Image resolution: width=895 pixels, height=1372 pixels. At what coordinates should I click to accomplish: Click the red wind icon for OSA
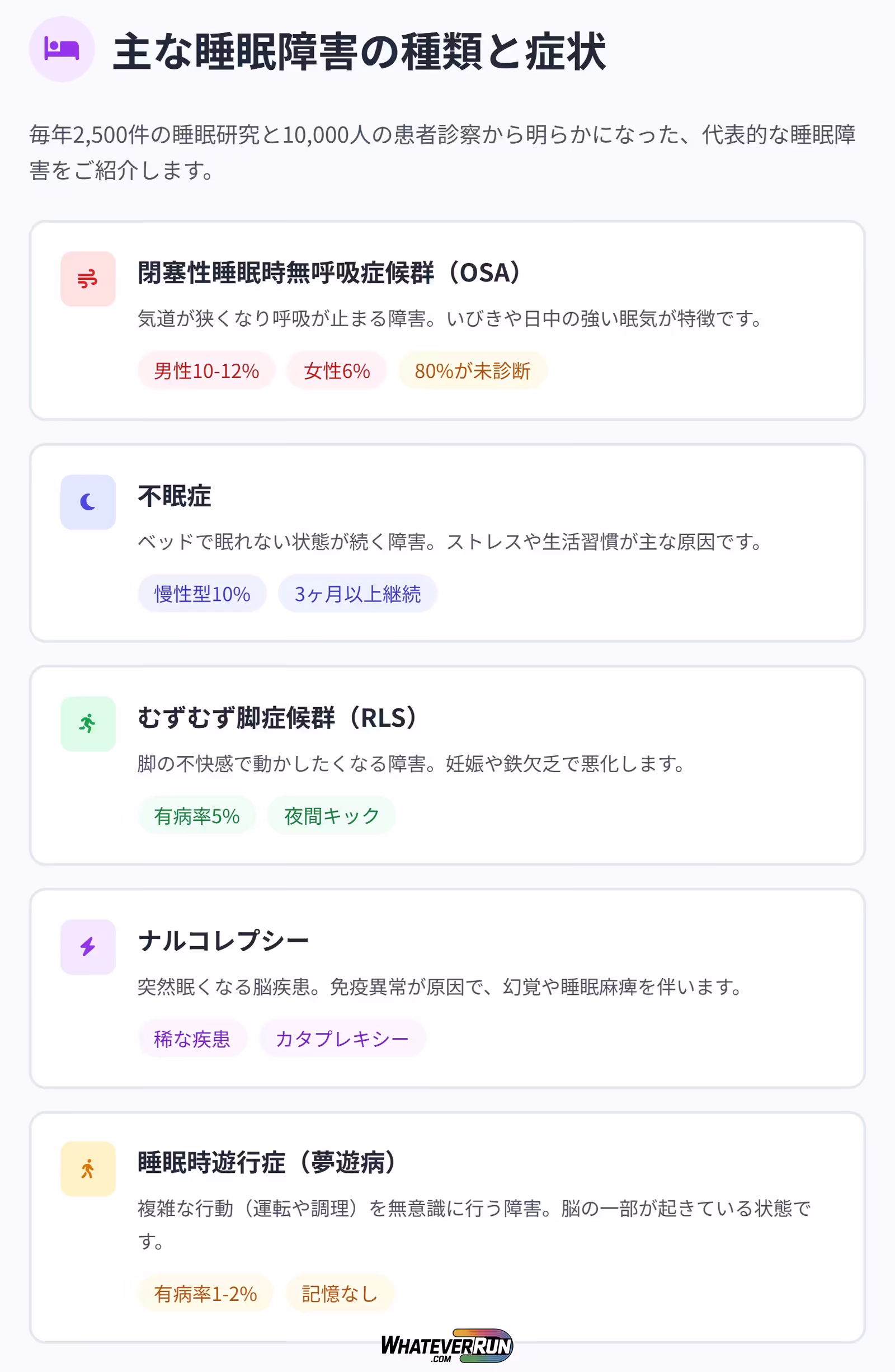[88, 279]
